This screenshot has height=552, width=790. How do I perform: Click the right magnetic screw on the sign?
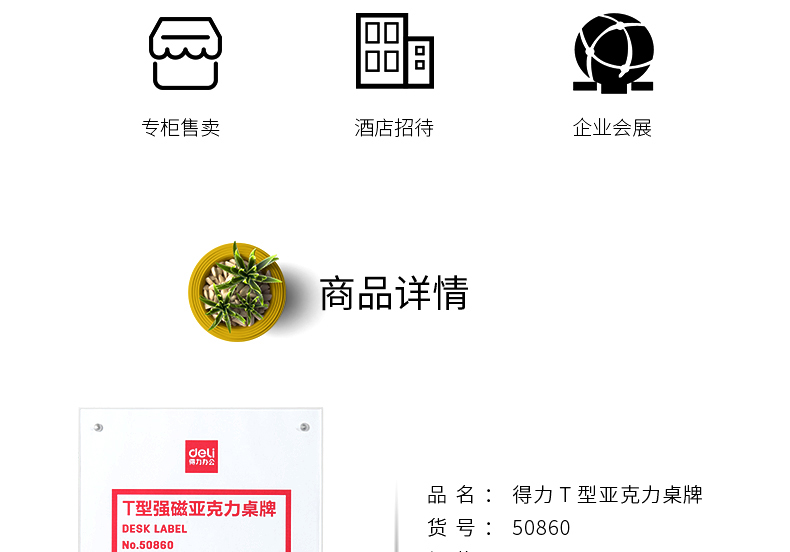[304, 427]
